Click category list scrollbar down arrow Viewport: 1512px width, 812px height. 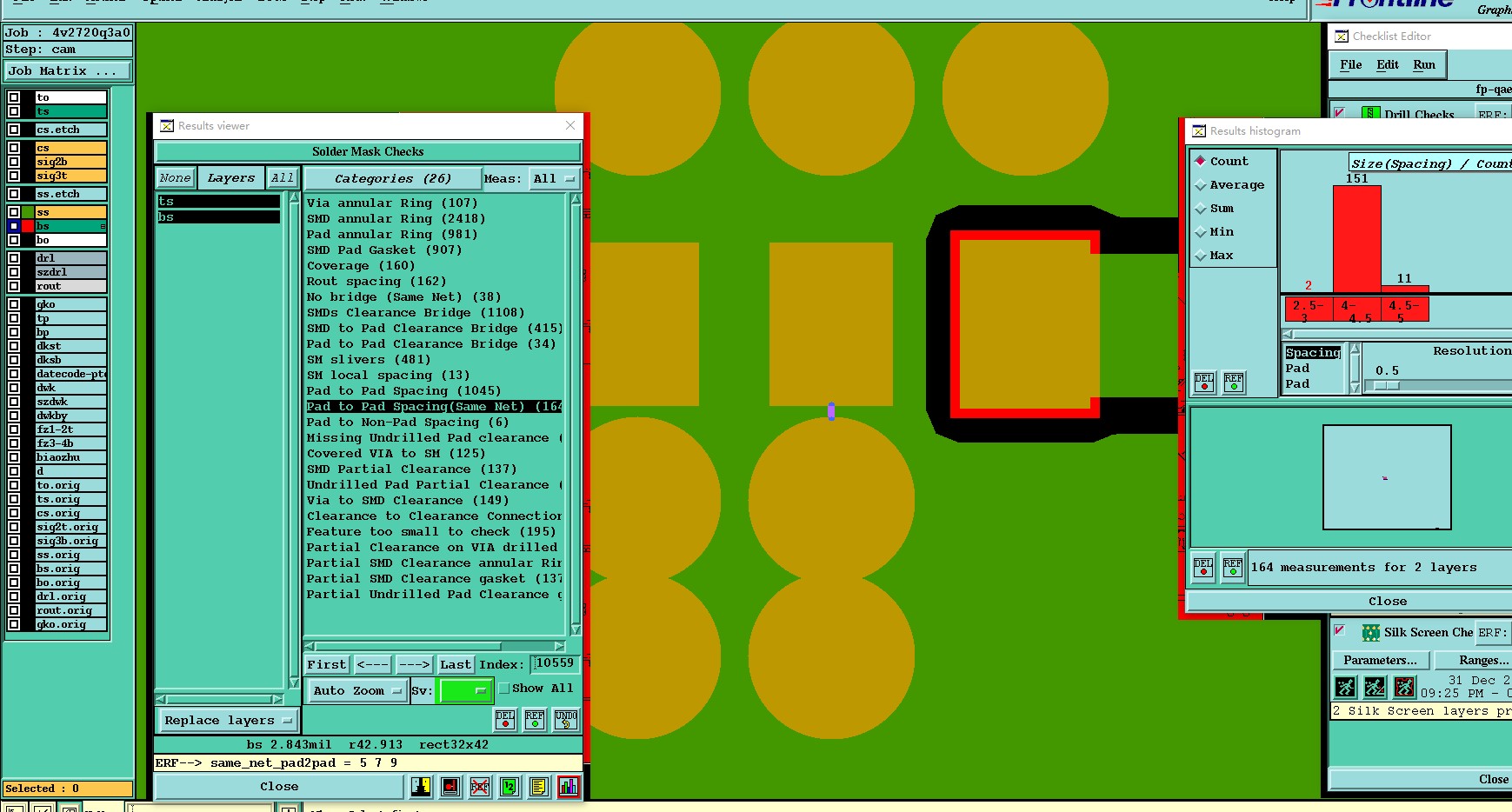click(x=576, y=630)
